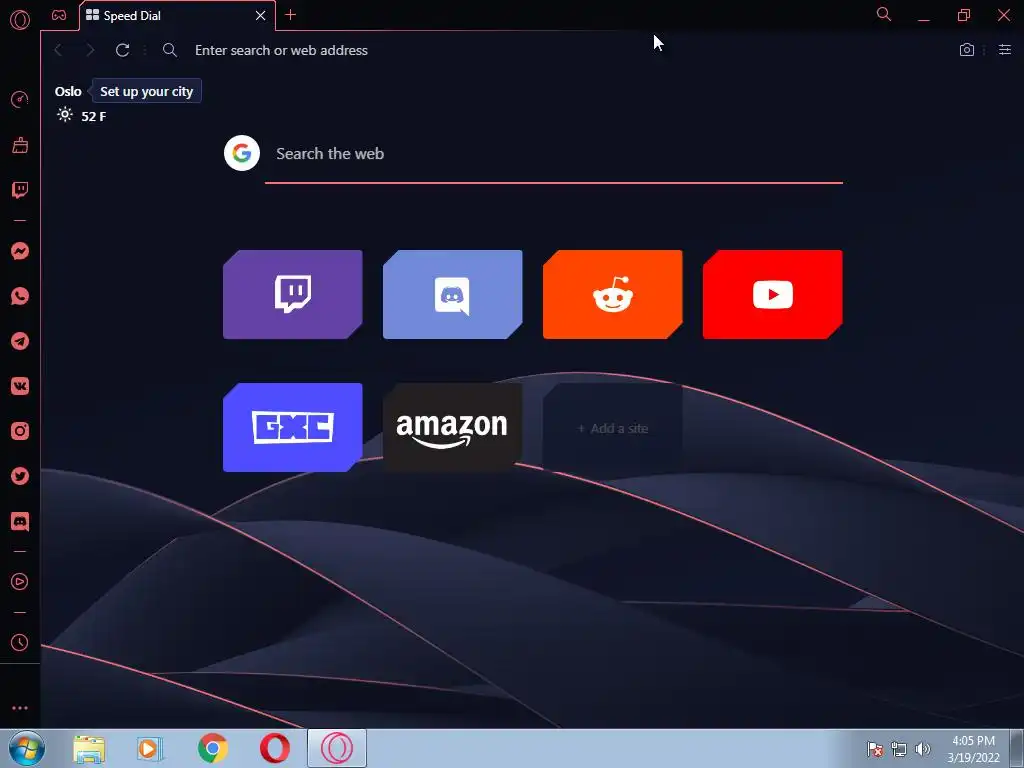The width and height of the screenshot is (1024, 768).
Task: Focus the address bar search field
Action: (x=555, y=50)
